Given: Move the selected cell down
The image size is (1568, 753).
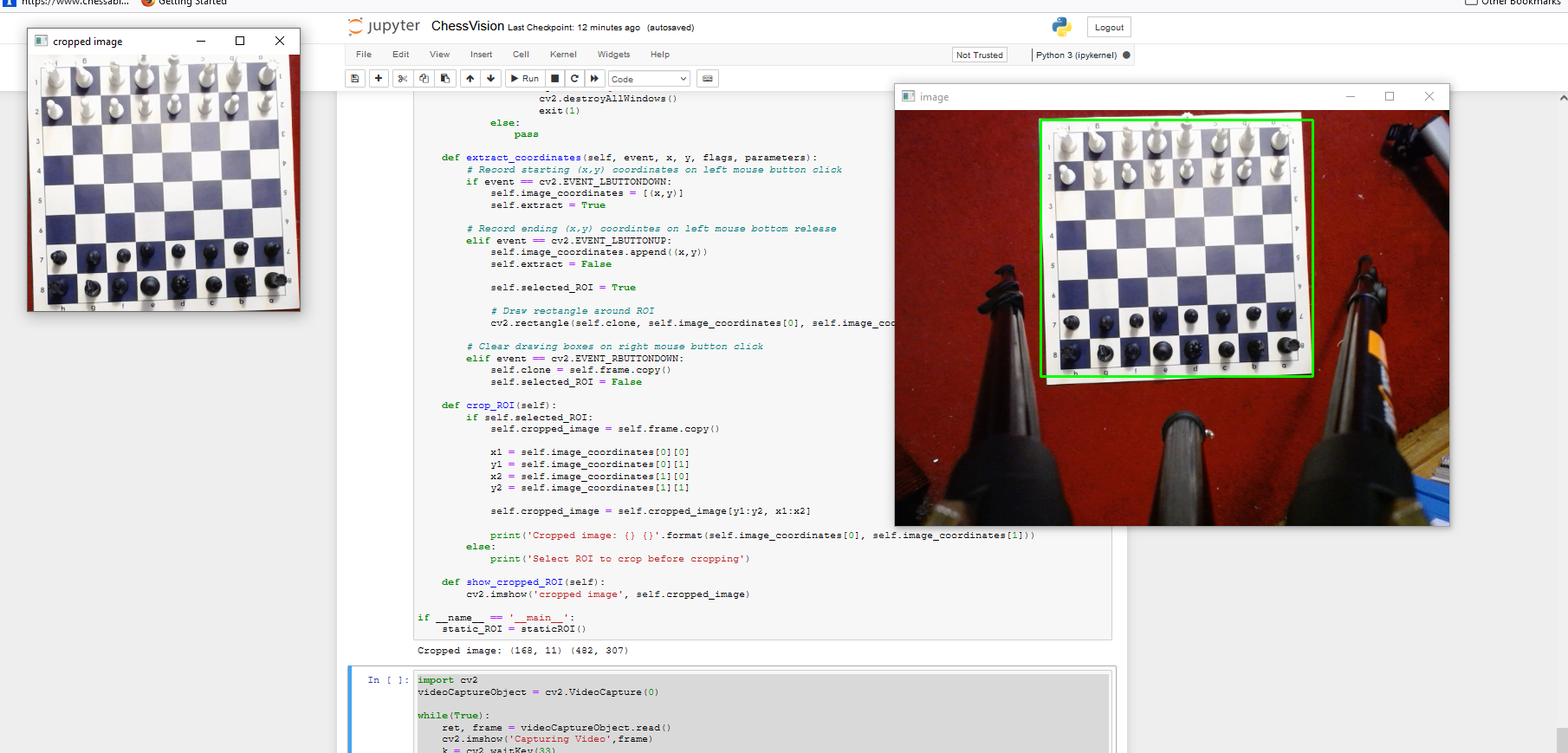Looking at the screenshot, I should point(491,79).
